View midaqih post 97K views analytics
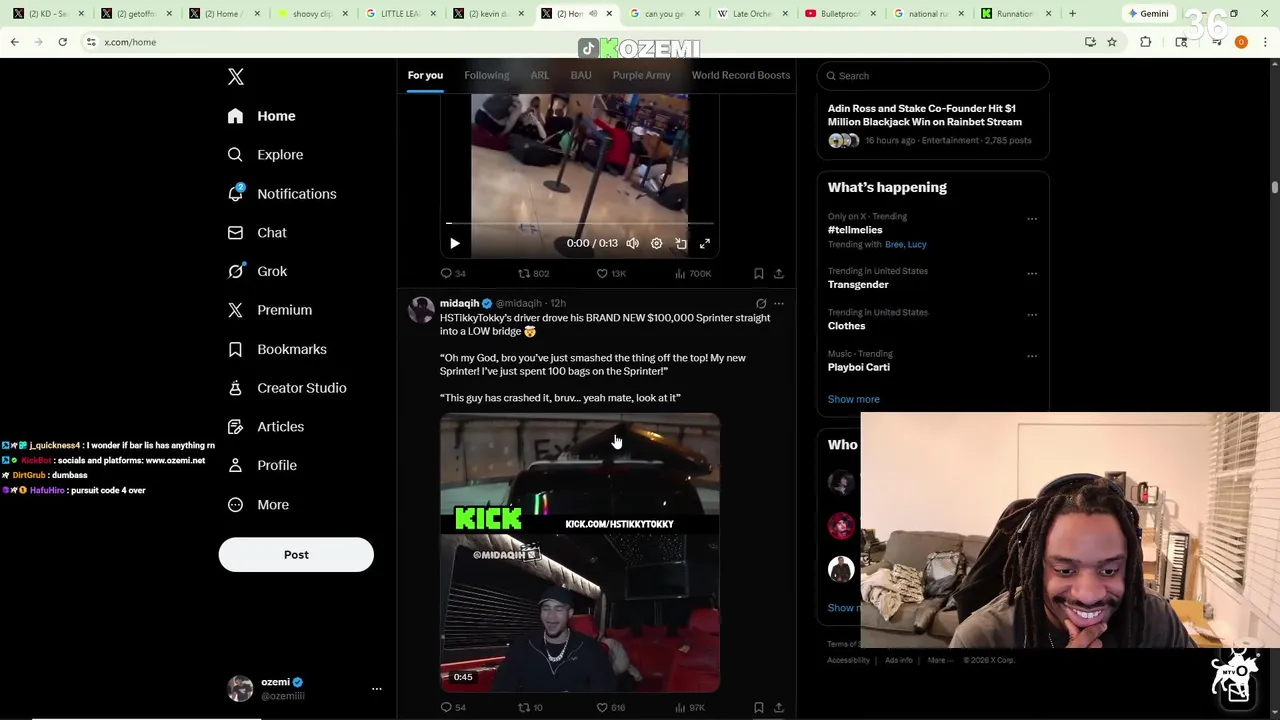The height and width of the screenshot is (720, 1280). [x=690, y=707]
